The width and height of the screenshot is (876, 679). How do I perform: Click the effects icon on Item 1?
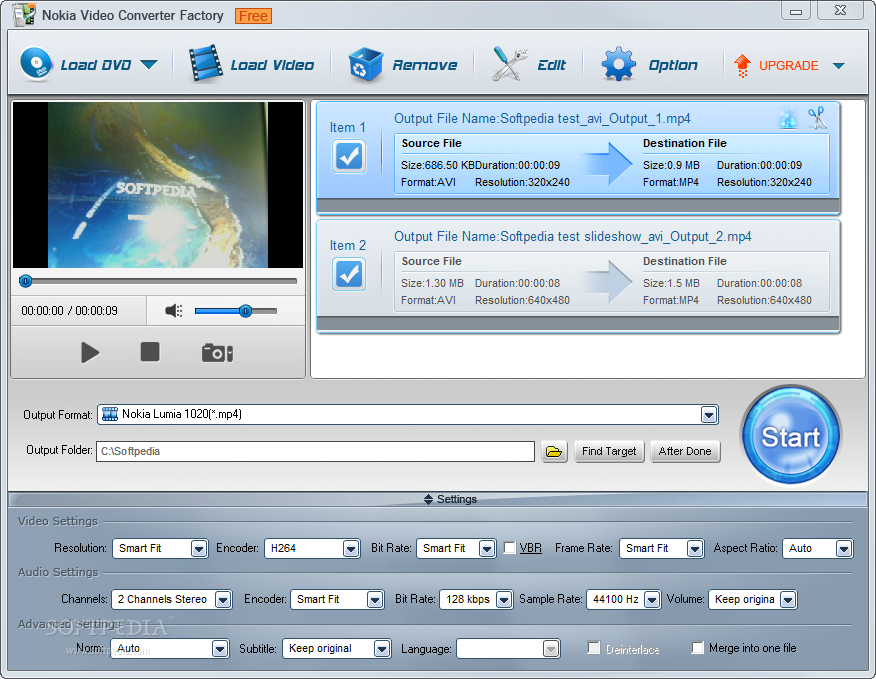pyautogui.click(x=788, y=118)
